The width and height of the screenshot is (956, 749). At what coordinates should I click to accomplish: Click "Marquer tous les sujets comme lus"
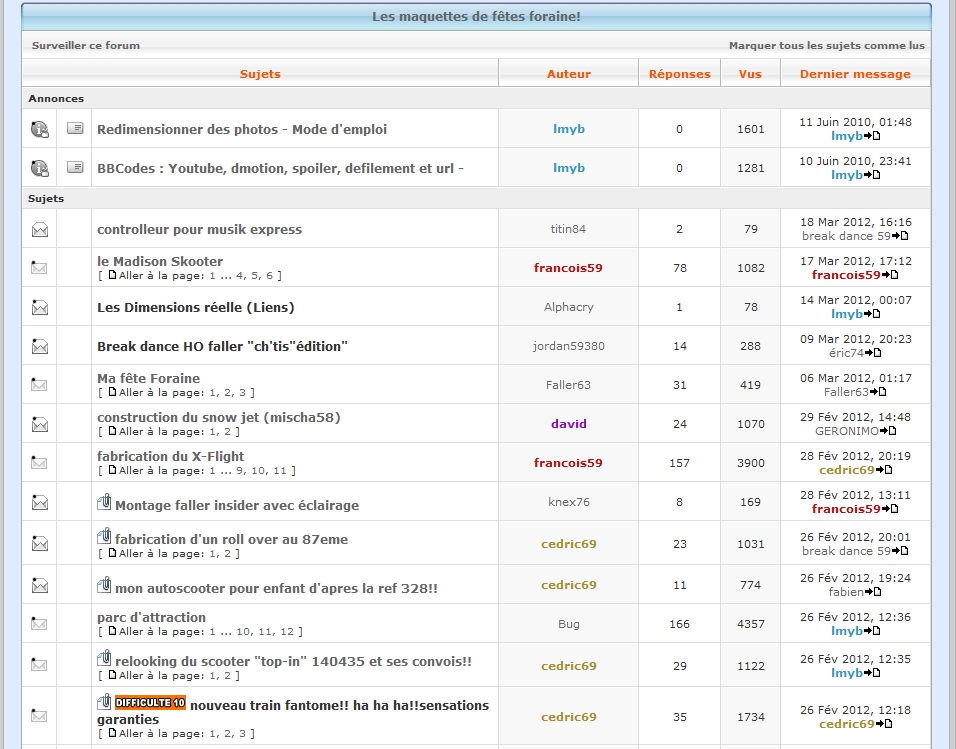coord(826,45)
